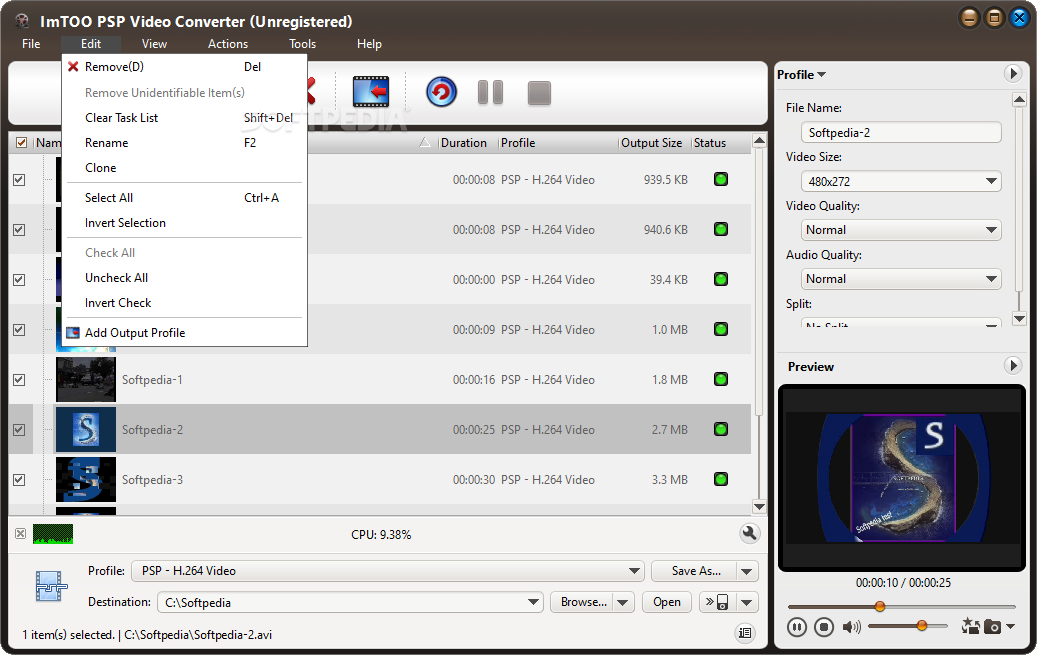Choose Rename from the Edit menu

pos(185,143)
